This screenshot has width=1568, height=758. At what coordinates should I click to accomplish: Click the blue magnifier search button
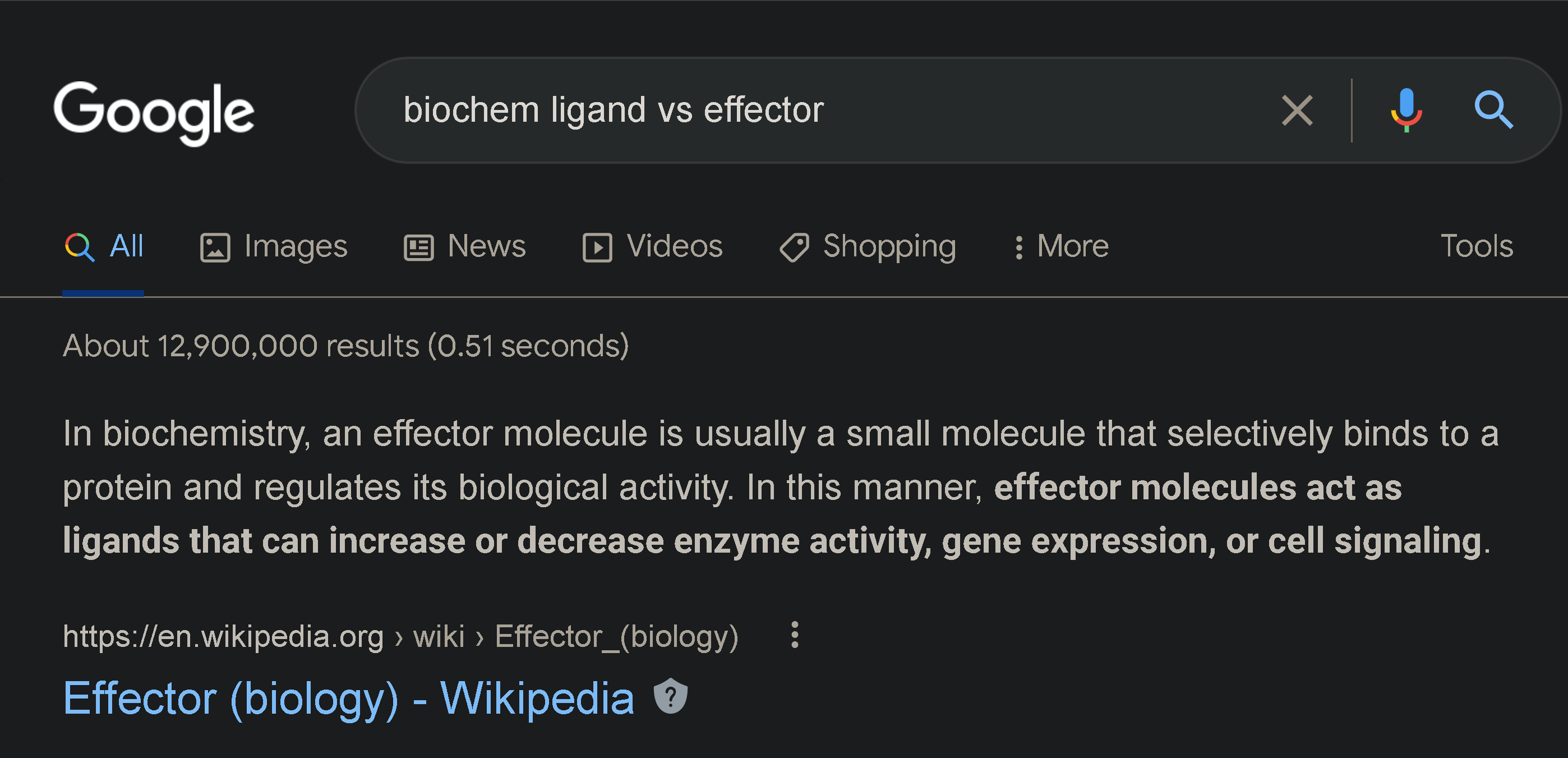[1493, 111]
